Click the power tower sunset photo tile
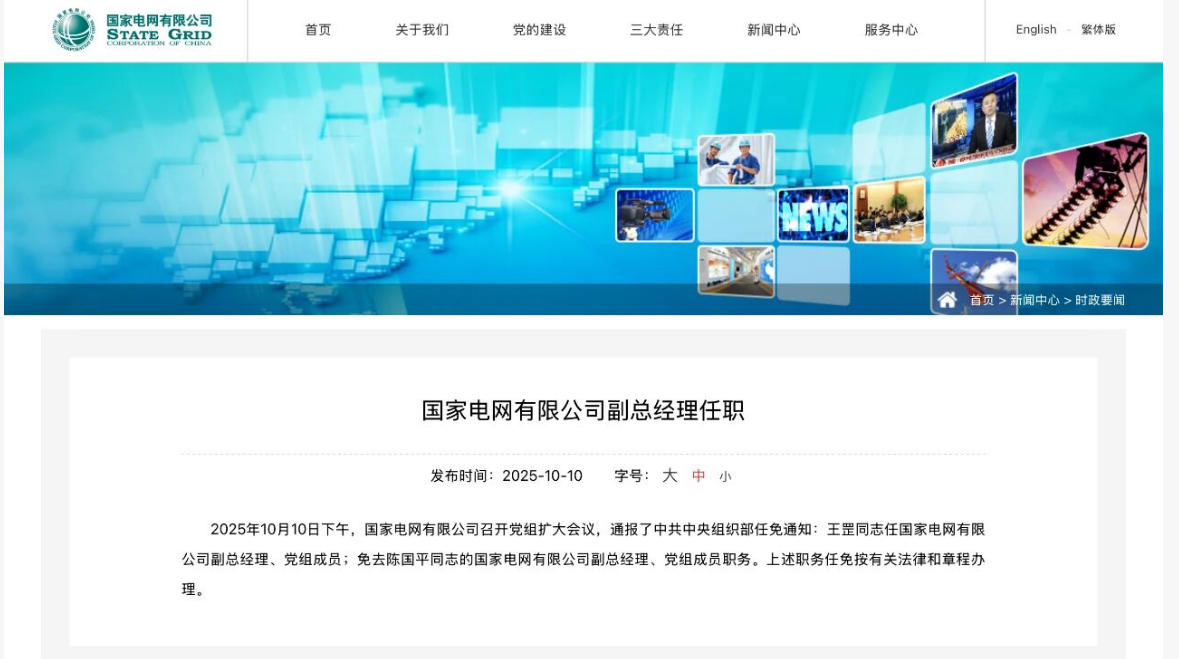Screen dimensions: 1179x659 (x=1085, y=192)
